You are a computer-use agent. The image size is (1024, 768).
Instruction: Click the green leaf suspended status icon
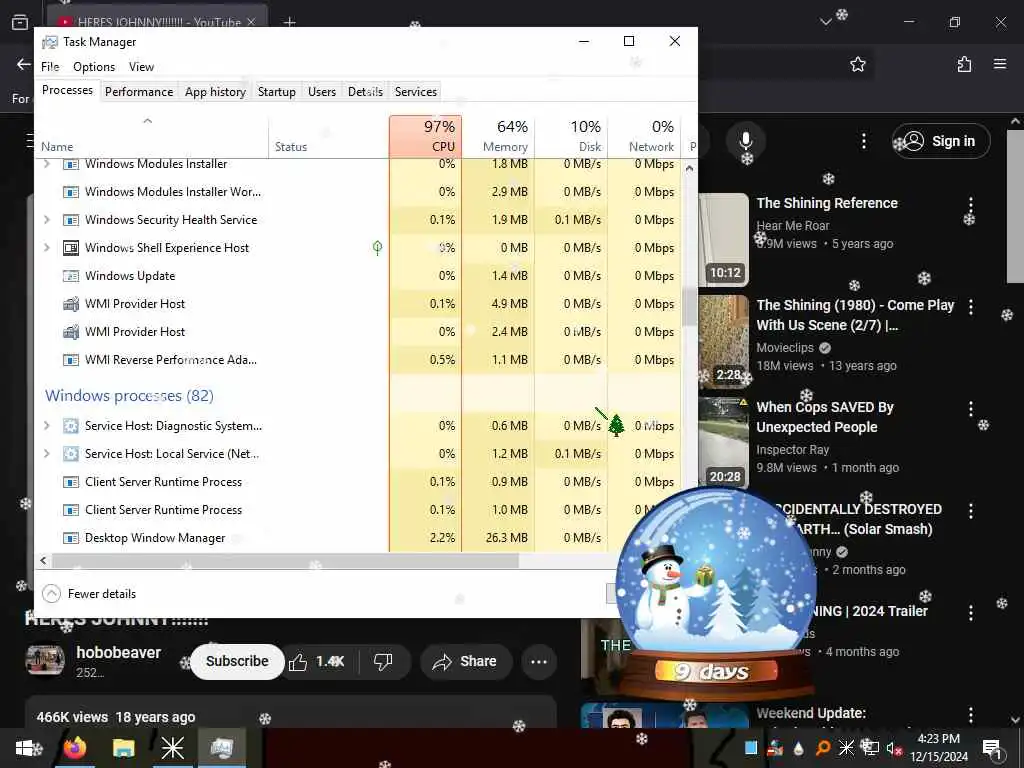(377, 248)
